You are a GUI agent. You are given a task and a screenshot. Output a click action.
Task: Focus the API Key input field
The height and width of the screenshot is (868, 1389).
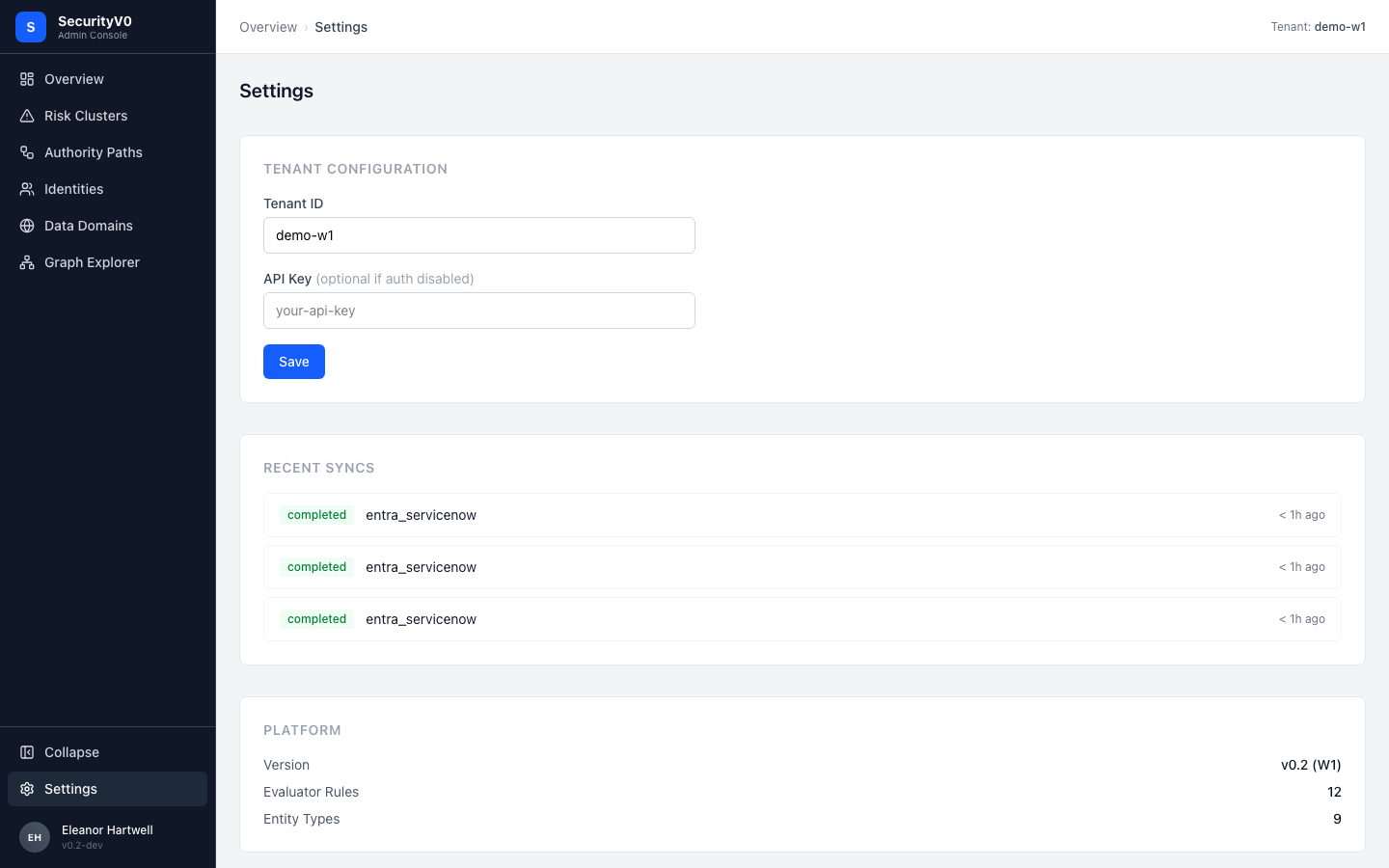[479, 311]
